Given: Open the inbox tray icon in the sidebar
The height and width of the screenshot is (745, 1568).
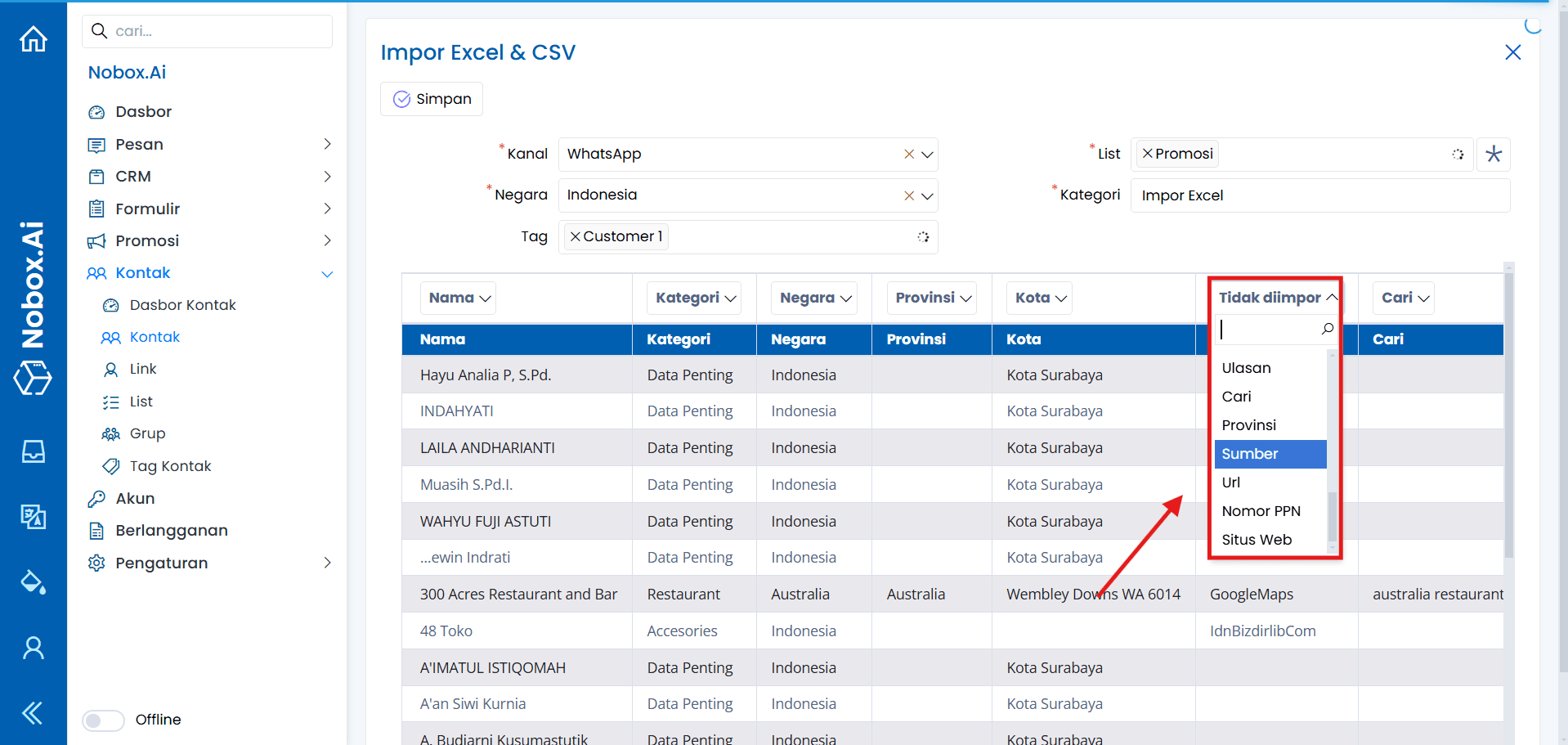Looking at the screenshot, I should [33, 451].
